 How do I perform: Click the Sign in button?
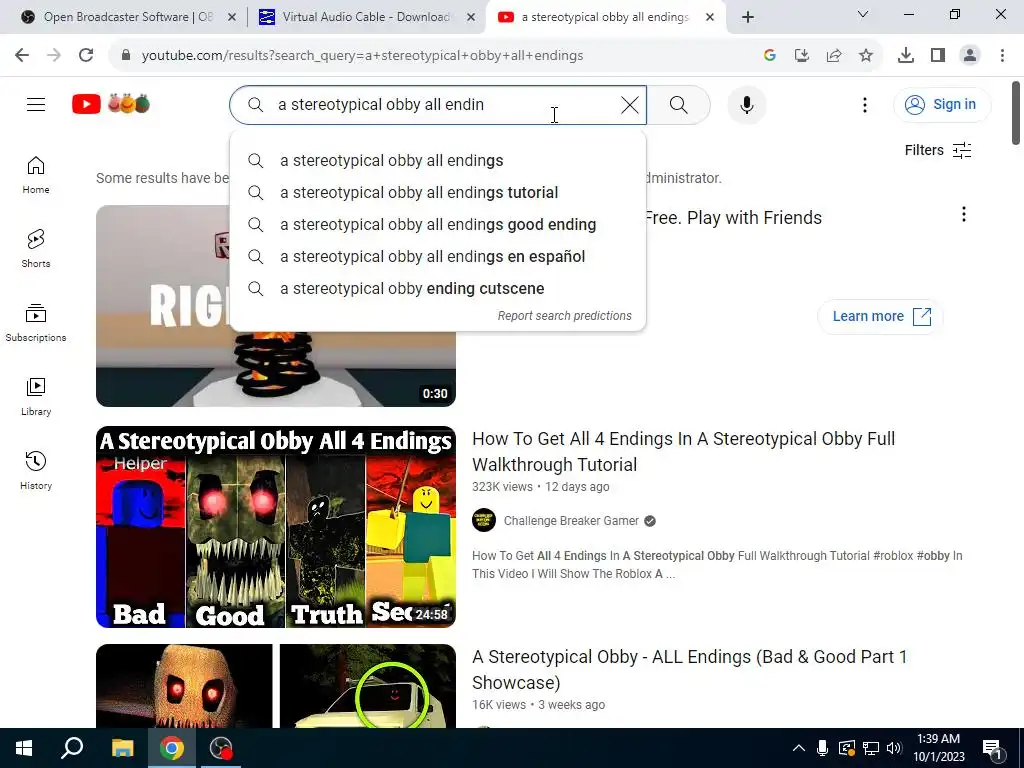[x=942, y=104]
